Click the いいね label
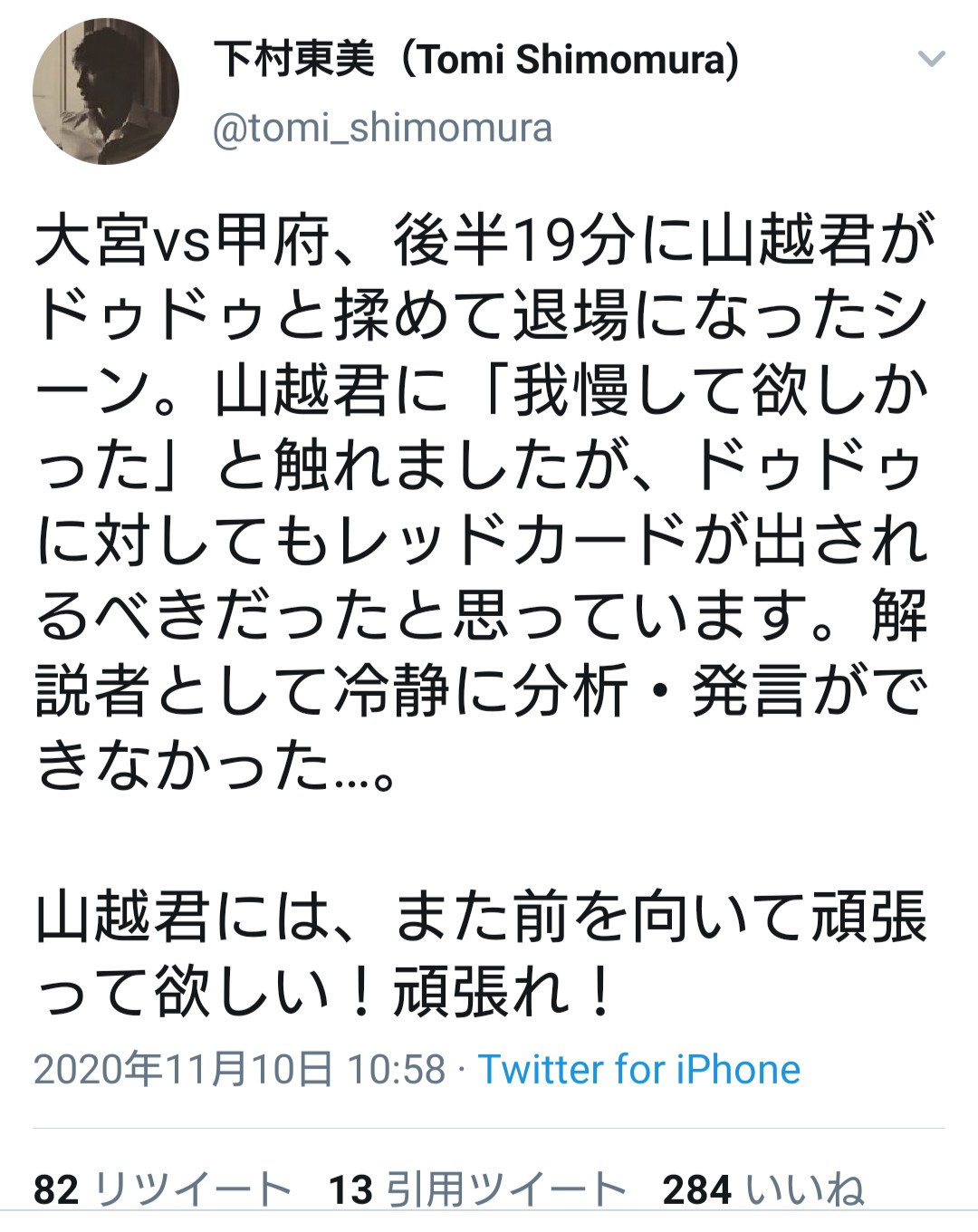The image size is (978, 1232). pyautogui.click(x=804, y=1189)
